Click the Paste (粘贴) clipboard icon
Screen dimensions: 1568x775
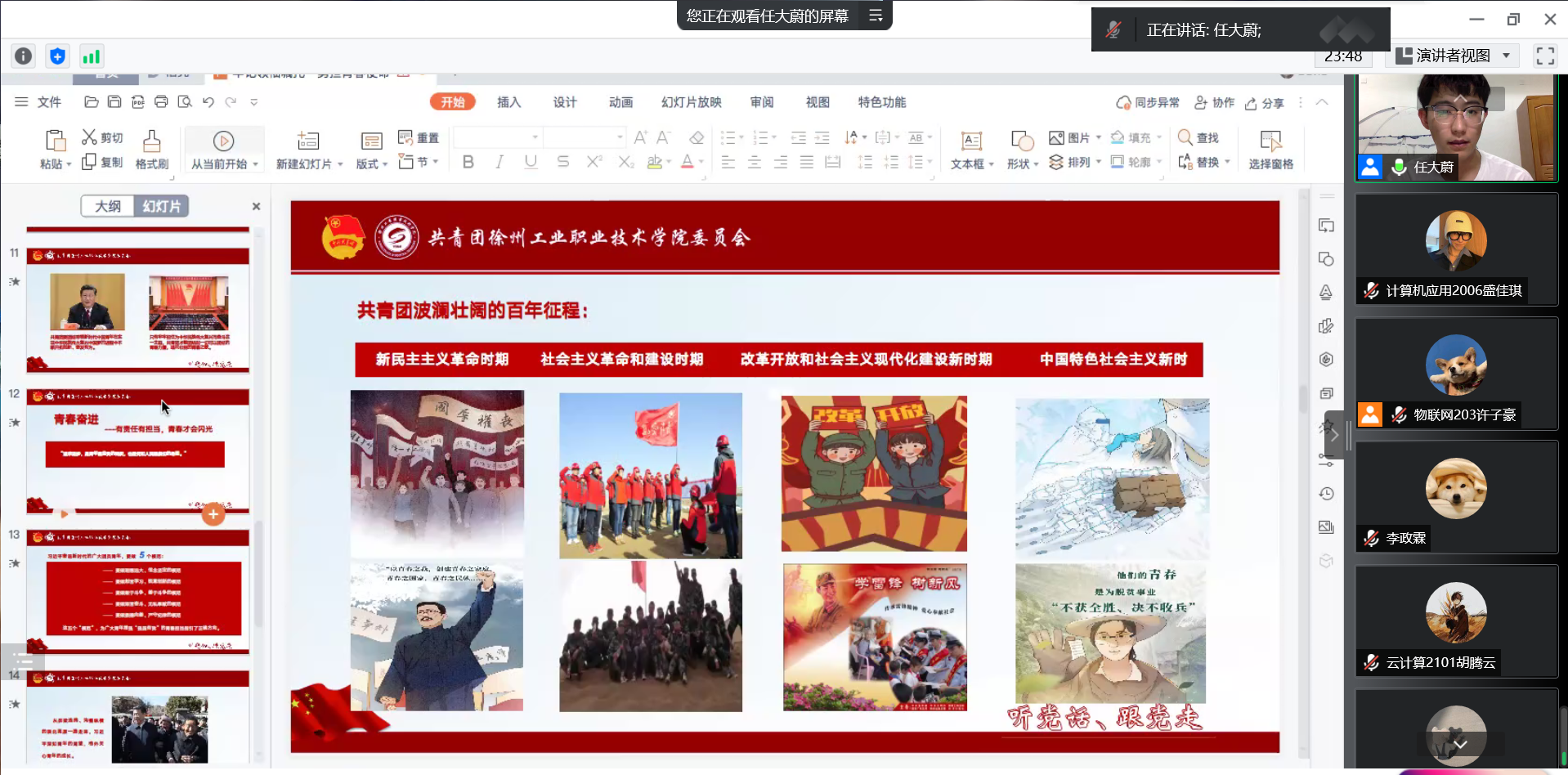[x=55, y=141]
